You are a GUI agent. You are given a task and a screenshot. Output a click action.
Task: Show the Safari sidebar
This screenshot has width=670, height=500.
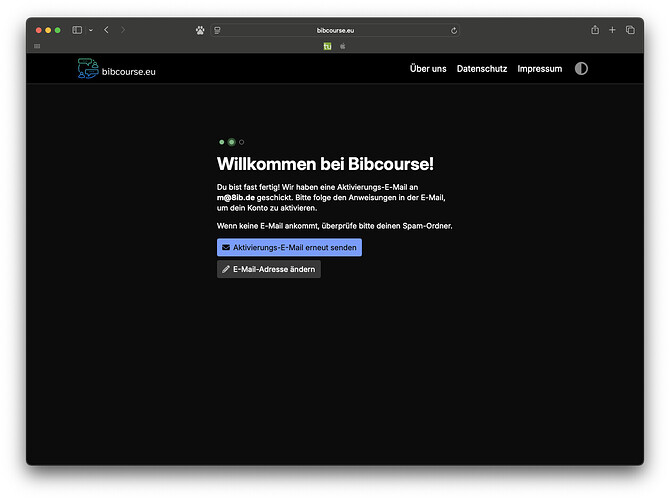tap(77, 30)
